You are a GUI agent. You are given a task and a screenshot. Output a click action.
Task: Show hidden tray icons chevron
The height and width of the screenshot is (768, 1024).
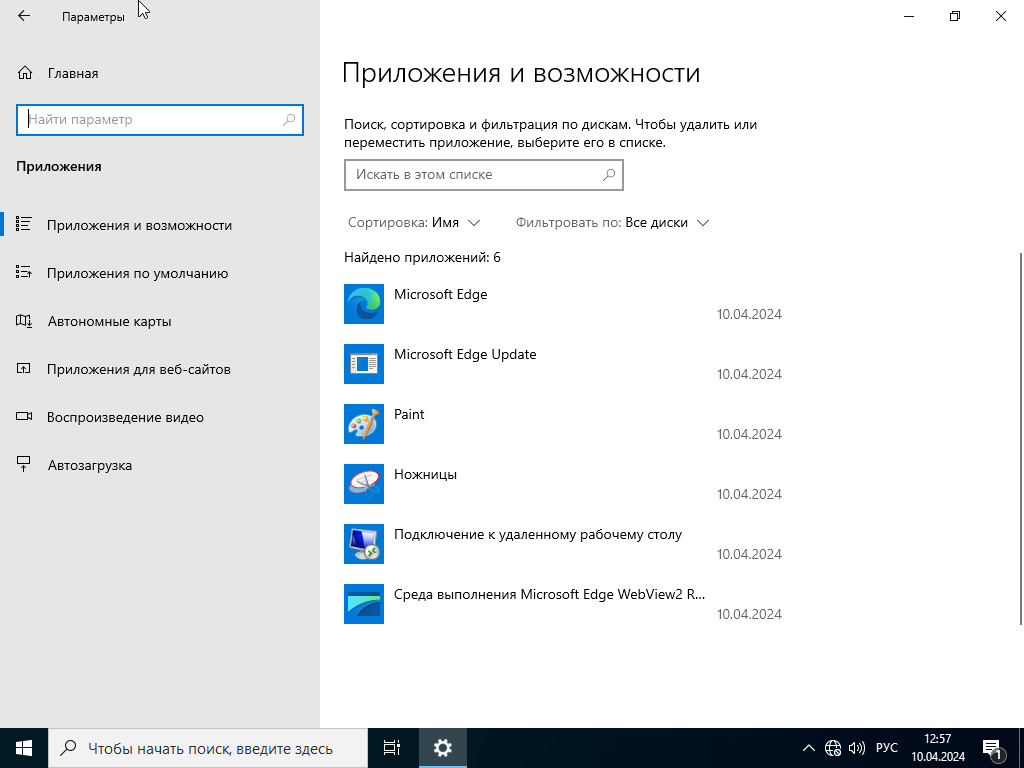809,748
